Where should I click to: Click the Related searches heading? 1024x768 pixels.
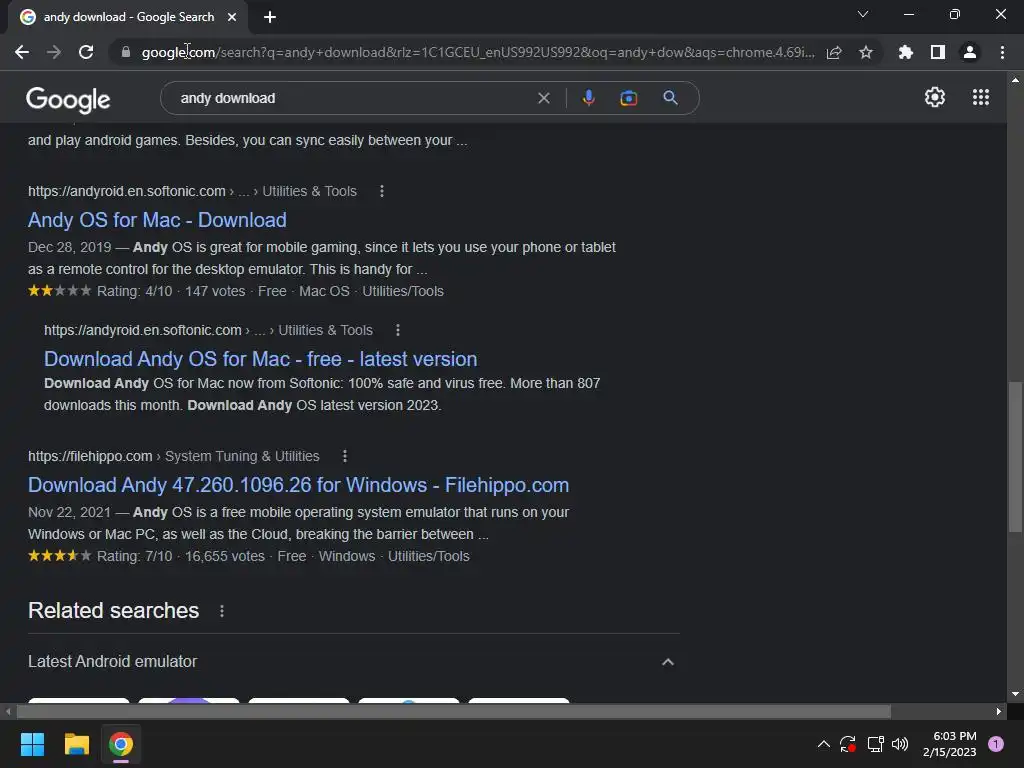click(x=114, y=611)
